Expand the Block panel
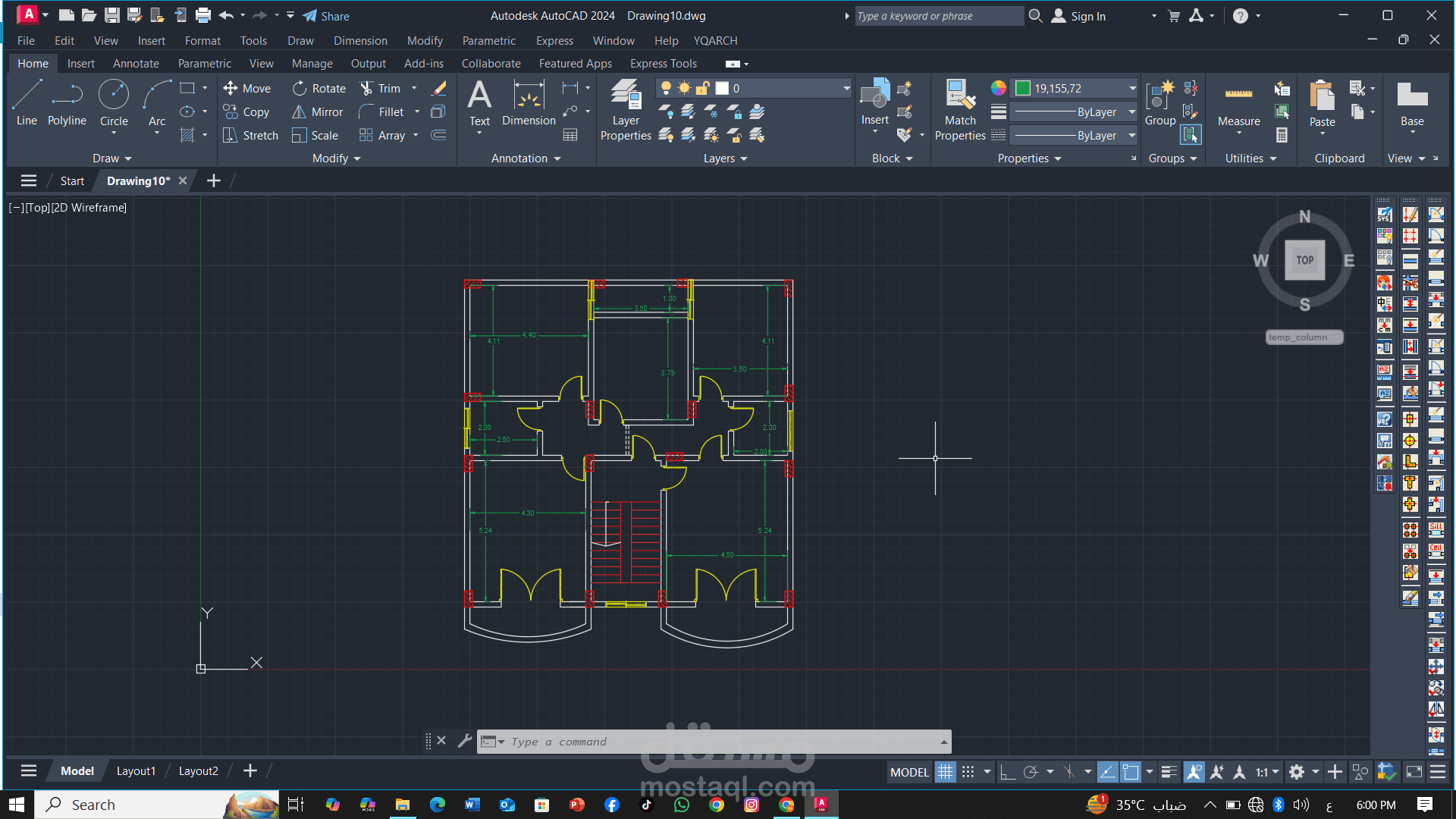The height and width of the screenshot is (819, 1456). pyautogui.click(x=893, y=158)
